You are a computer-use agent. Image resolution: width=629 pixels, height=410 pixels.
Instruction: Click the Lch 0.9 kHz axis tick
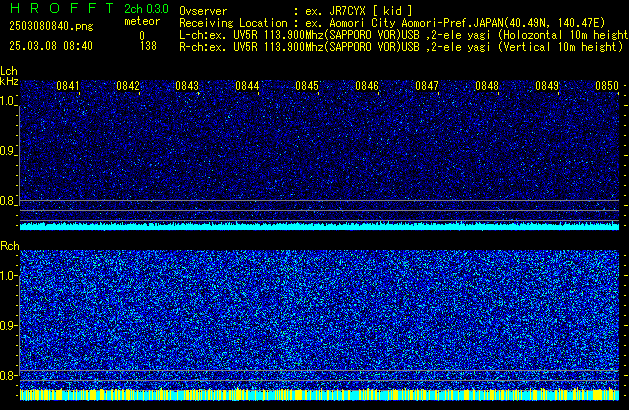[8, 151]
